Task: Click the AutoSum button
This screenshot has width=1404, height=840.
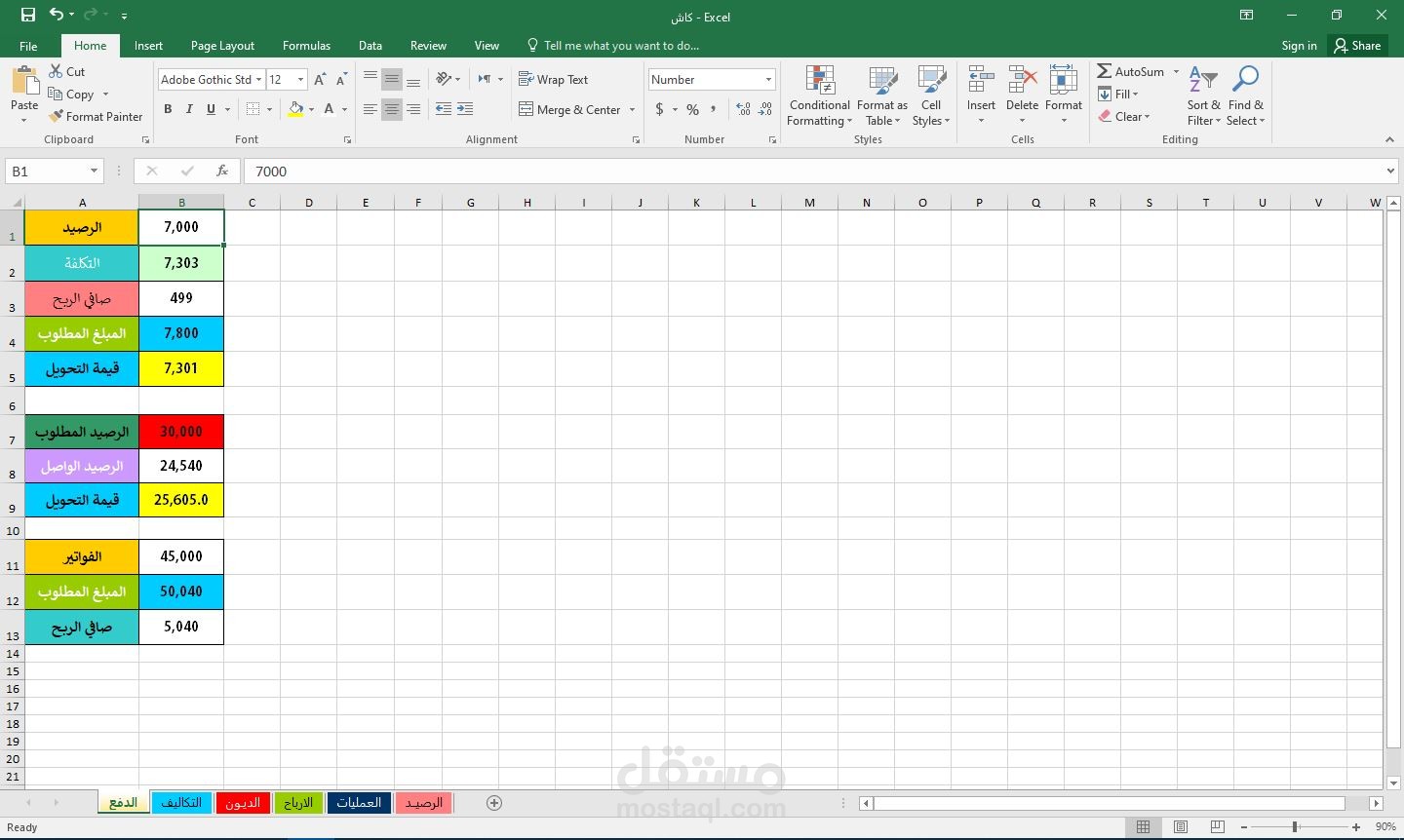Action: [1131, 72]
